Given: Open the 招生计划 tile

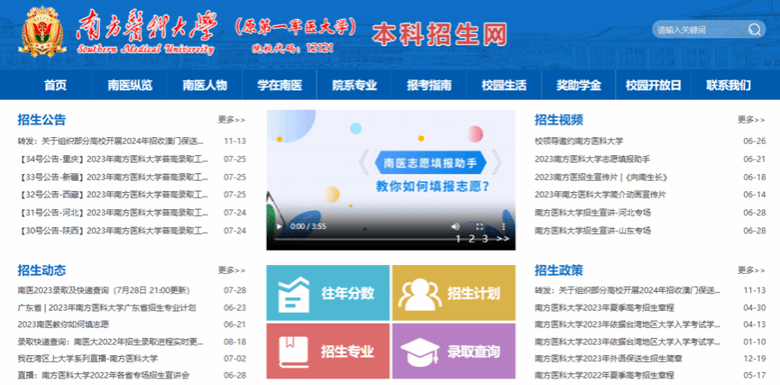Looking at the screenshot, I should click(x=454, y=293).
